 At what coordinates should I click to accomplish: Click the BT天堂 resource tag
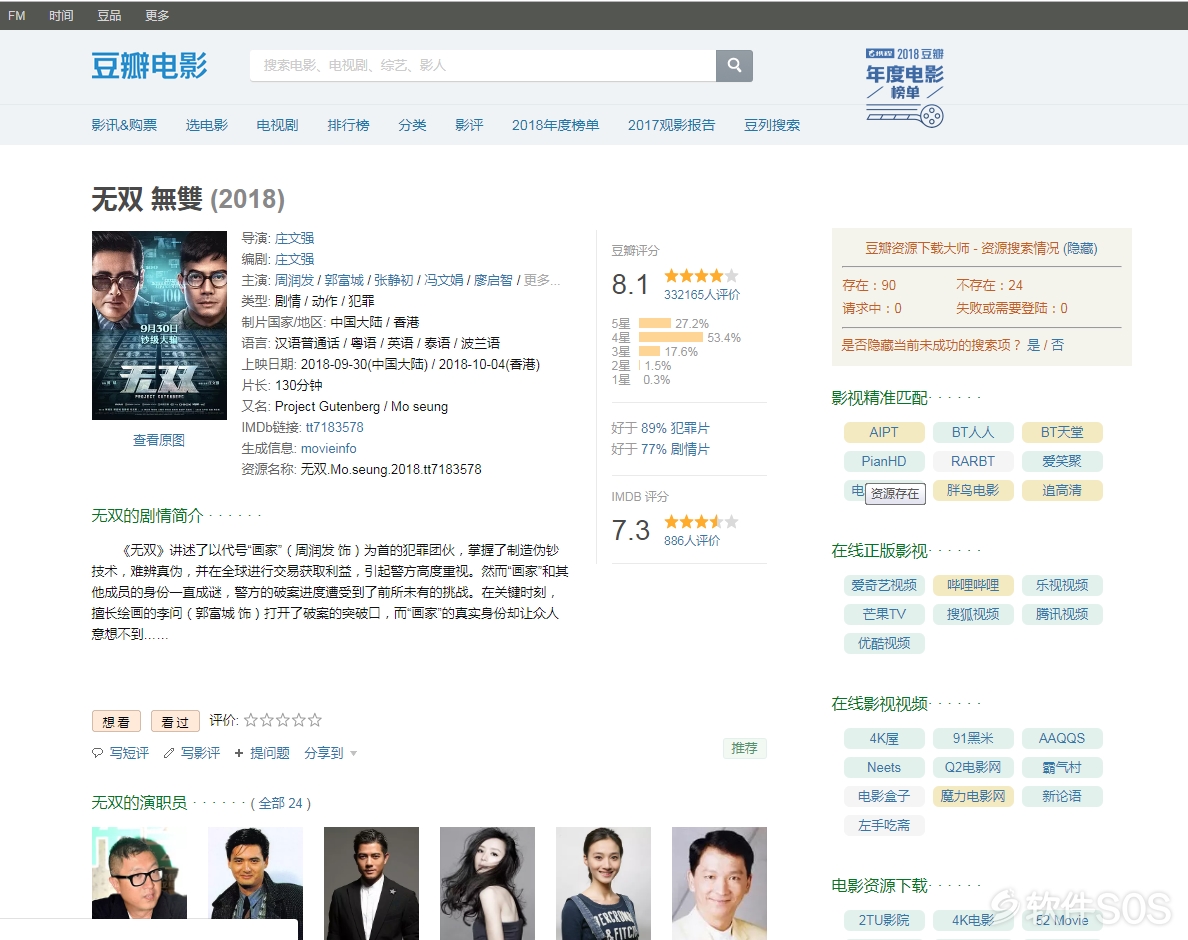1062,433
